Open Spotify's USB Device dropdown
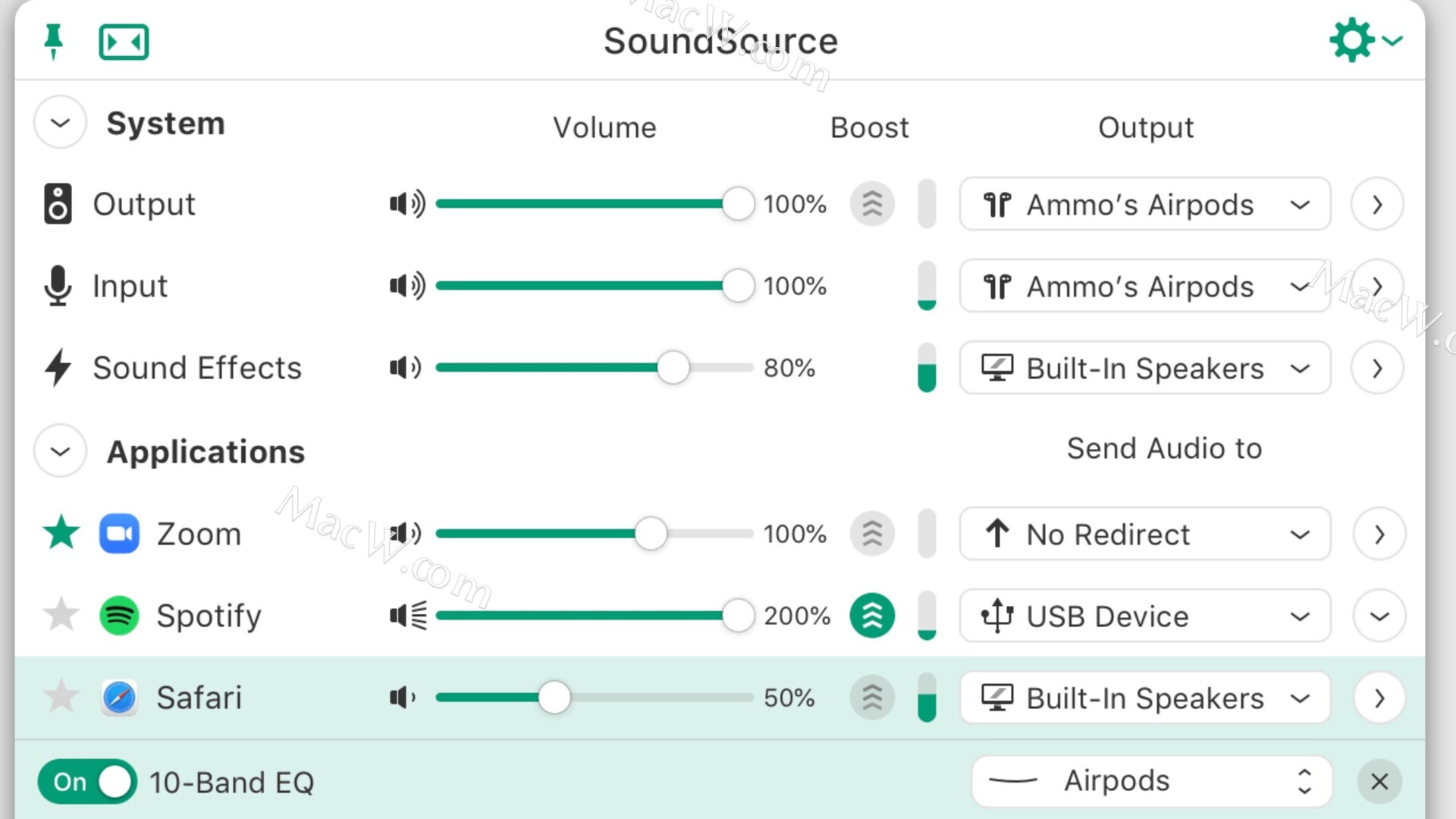 click(1145, 616)
